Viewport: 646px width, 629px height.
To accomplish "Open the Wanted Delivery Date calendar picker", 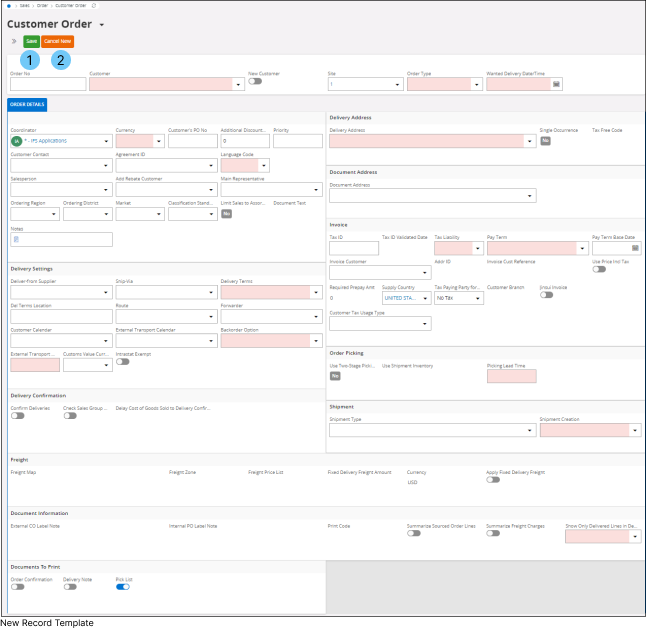I will pos(557,85).
